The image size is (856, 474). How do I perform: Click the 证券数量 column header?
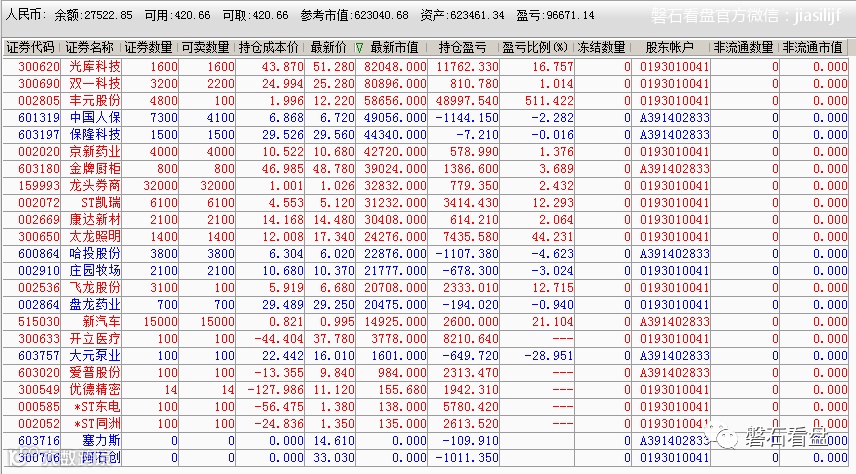coord(148,48)
